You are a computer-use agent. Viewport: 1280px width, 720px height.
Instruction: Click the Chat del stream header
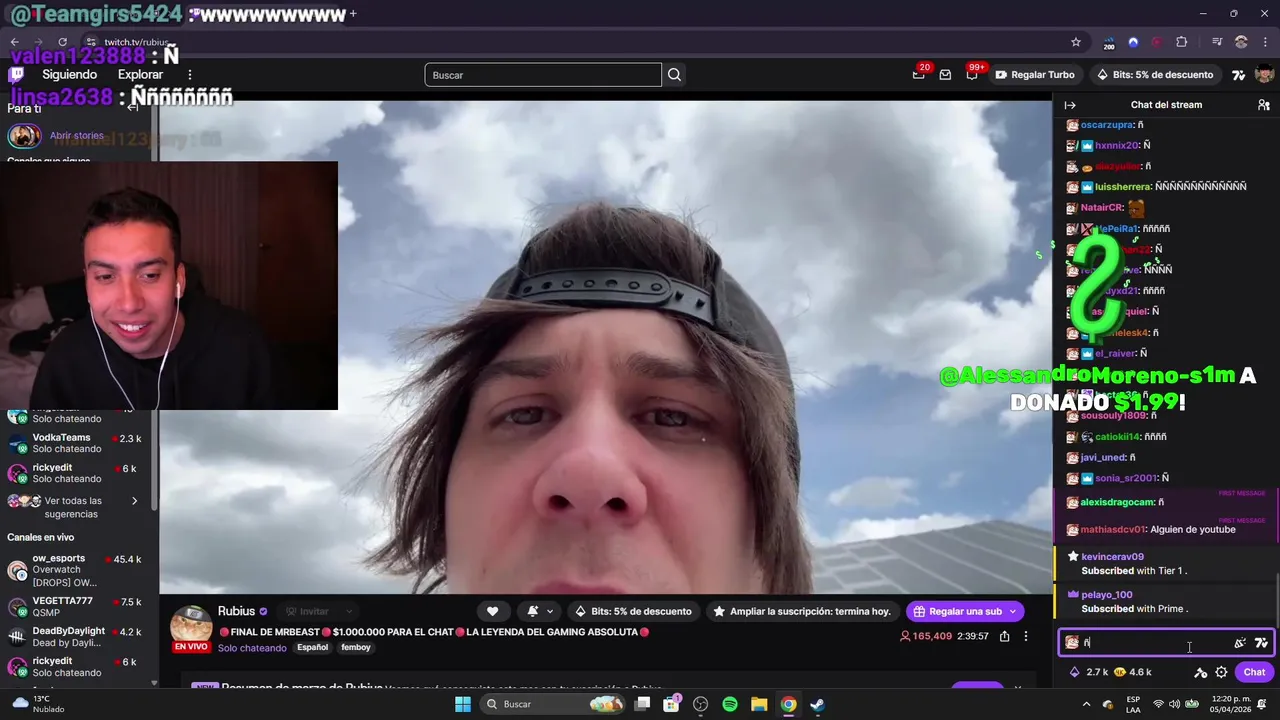point(1166,105)
